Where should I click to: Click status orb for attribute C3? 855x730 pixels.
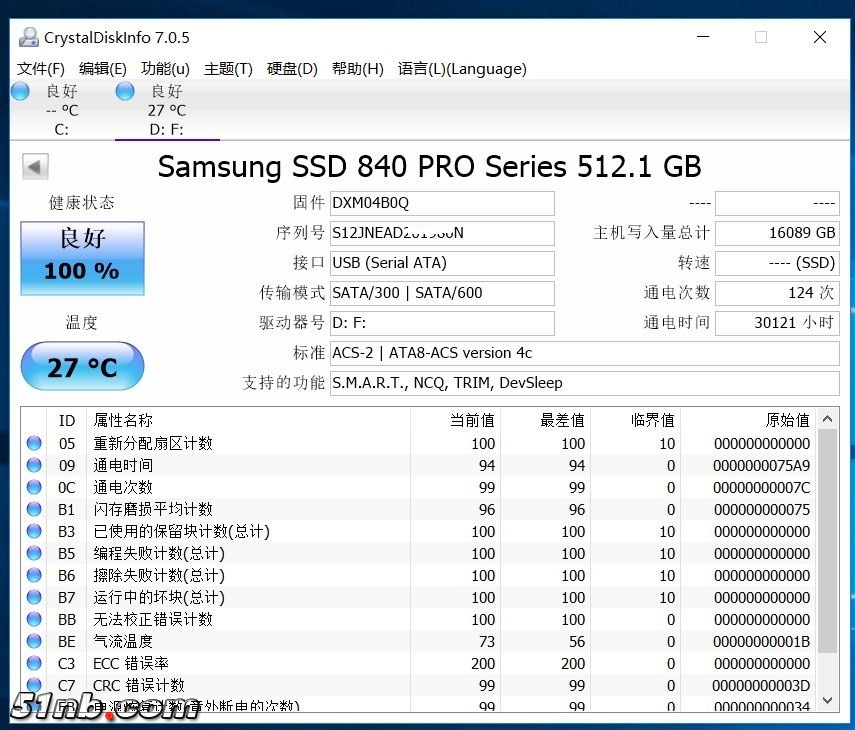(35, 663)
